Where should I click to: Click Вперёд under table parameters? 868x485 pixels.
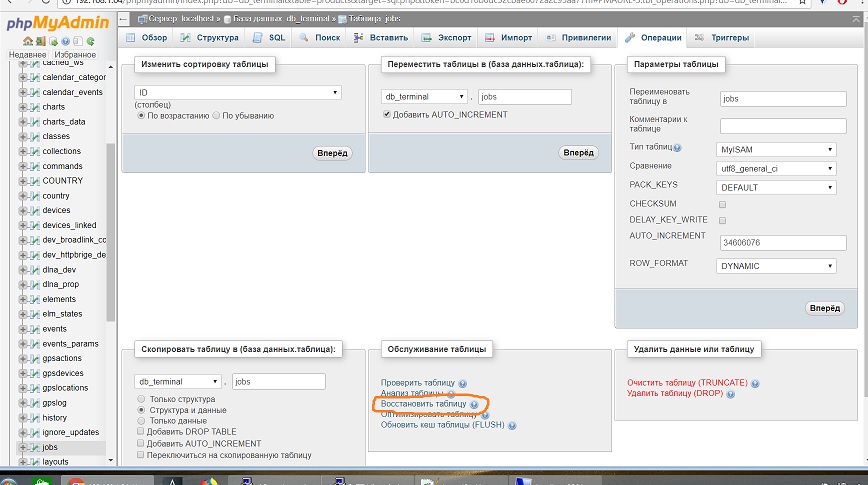coord(825,308)
